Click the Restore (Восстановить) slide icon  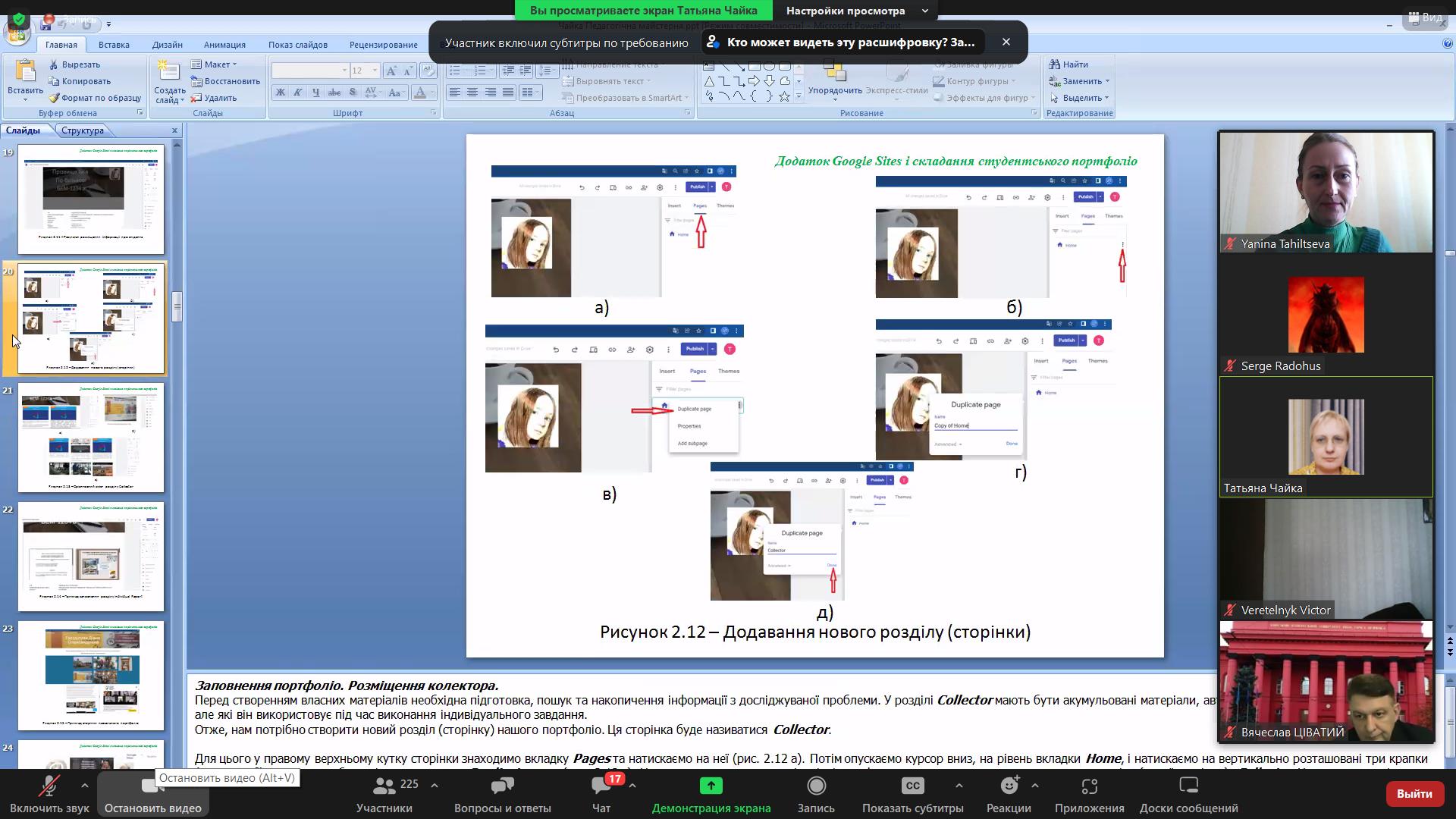196,81
